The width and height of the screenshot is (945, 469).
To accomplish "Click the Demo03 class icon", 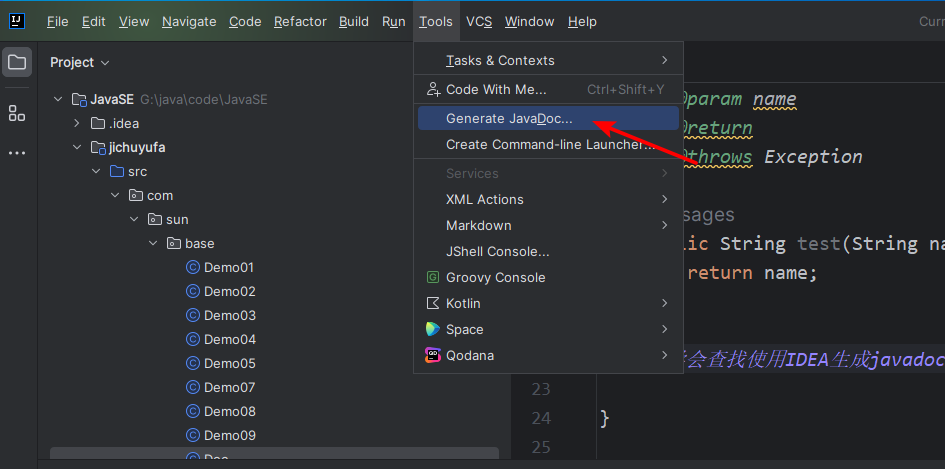I will click(x=193, y=315).
